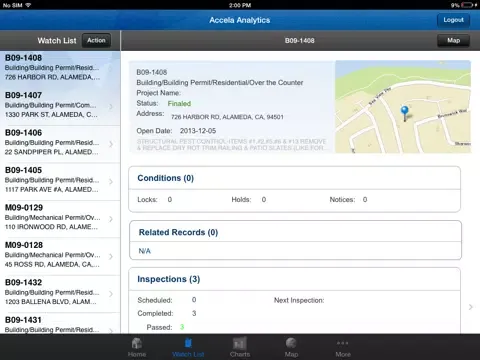Viewport: 480px width, 360px height.
Task: Tap the Wi-Fi icon in status bar
Action: tap(28, 5)
